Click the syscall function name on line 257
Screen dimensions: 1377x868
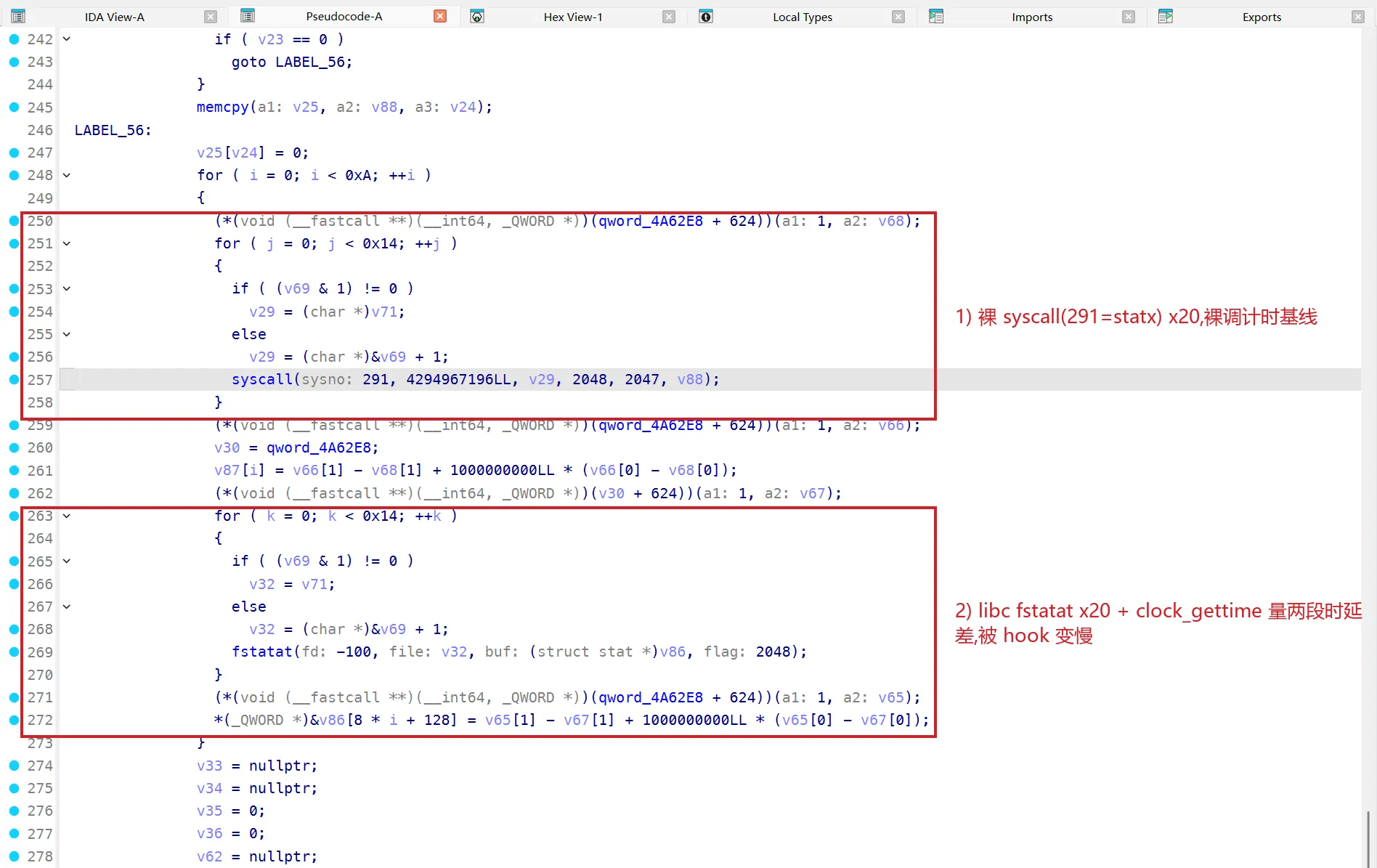click(262, 379)
